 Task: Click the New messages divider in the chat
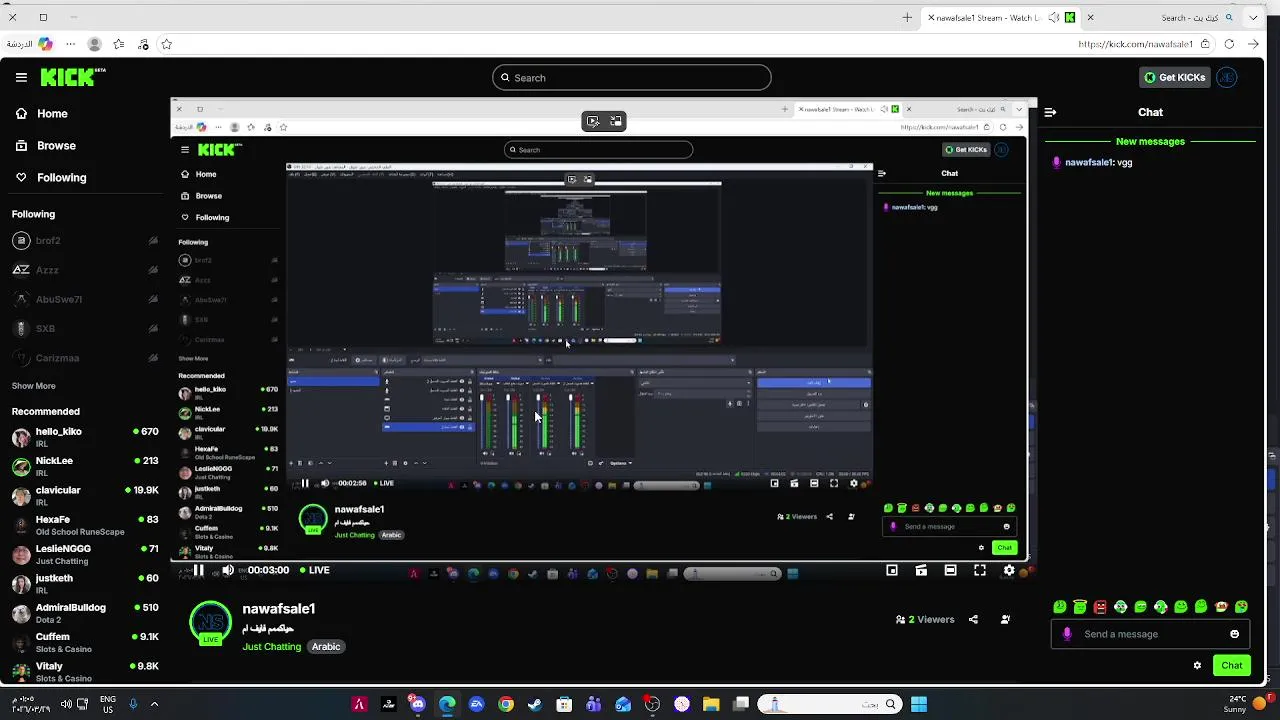[x=1150, y=141]
